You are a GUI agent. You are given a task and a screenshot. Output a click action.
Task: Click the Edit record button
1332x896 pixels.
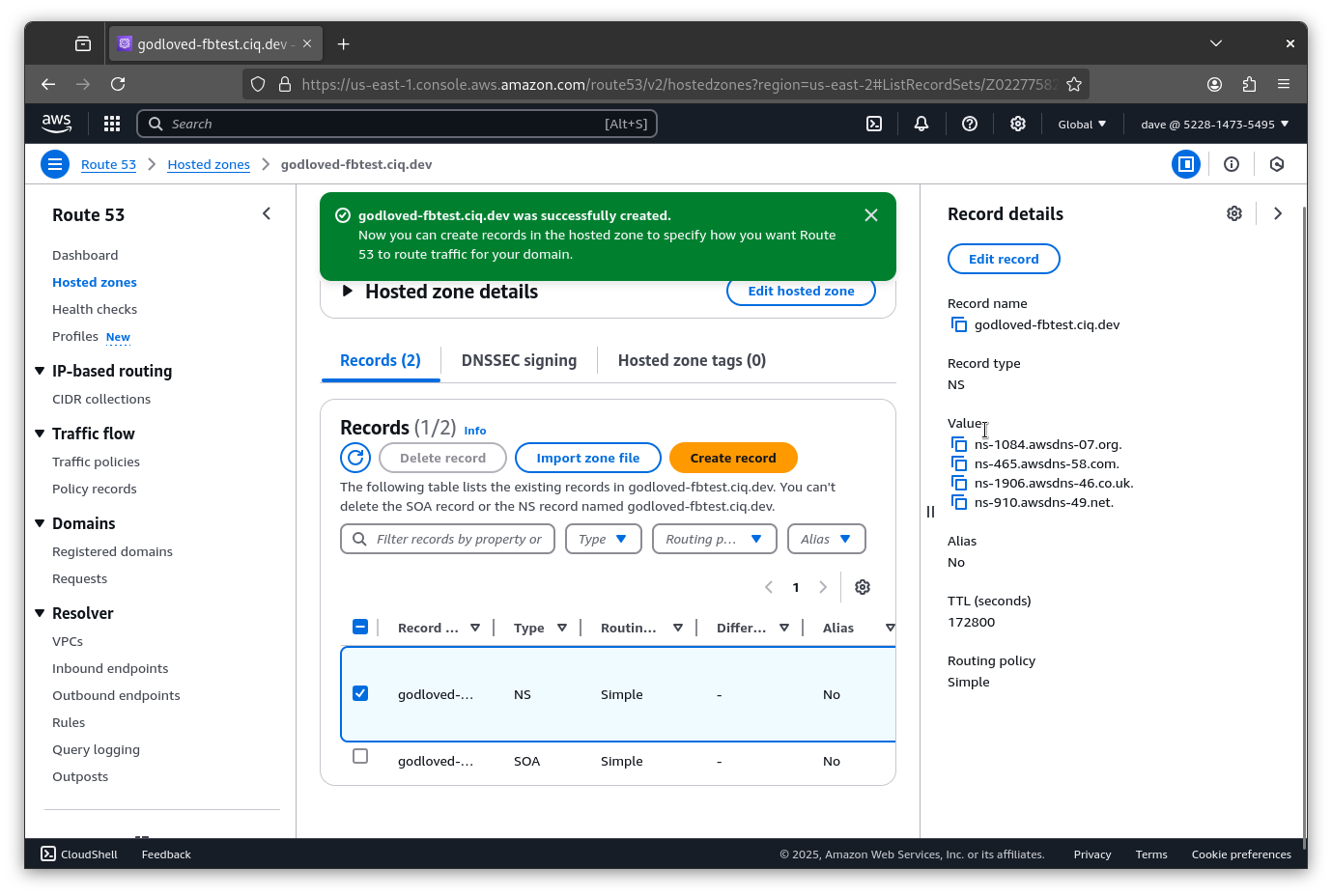[x=1004, y=259]
